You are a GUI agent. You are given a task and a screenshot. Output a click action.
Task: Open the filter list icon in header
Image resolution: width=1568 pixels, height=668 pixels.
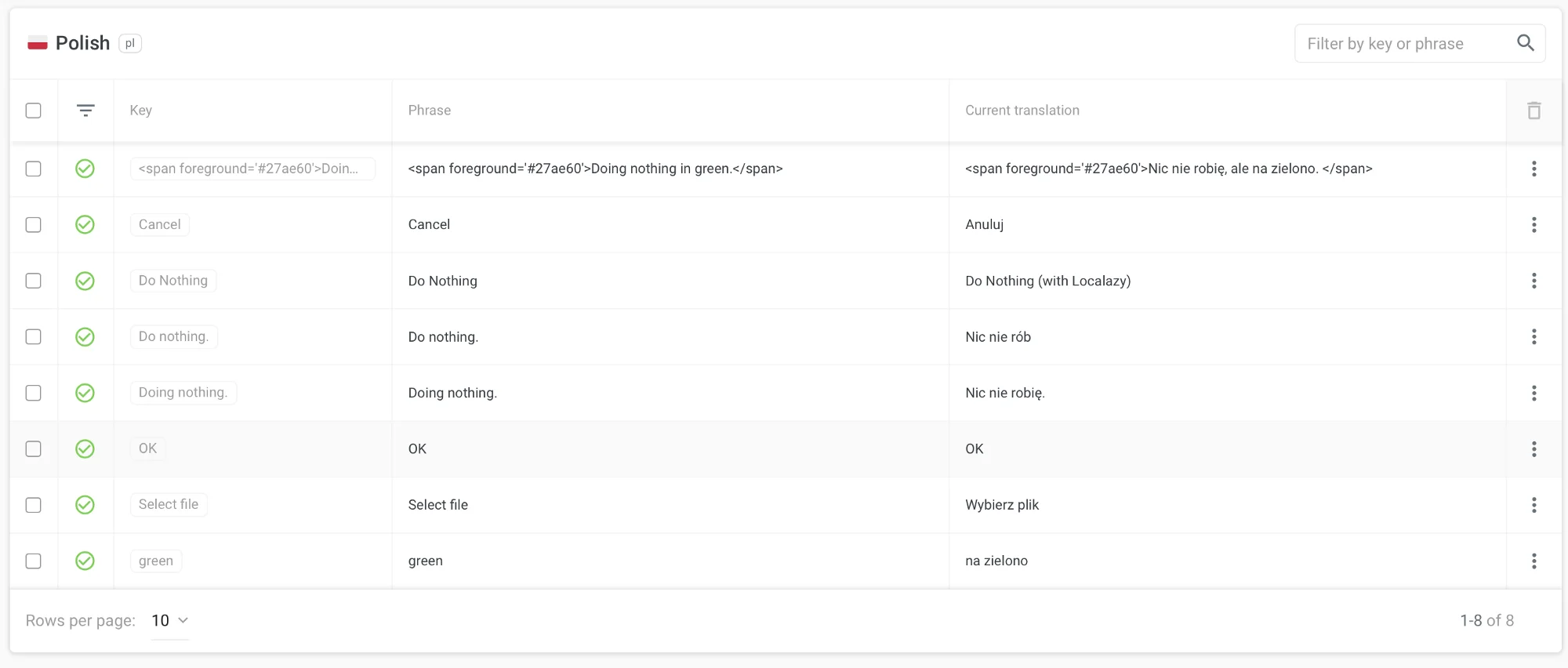click(85, 111)
